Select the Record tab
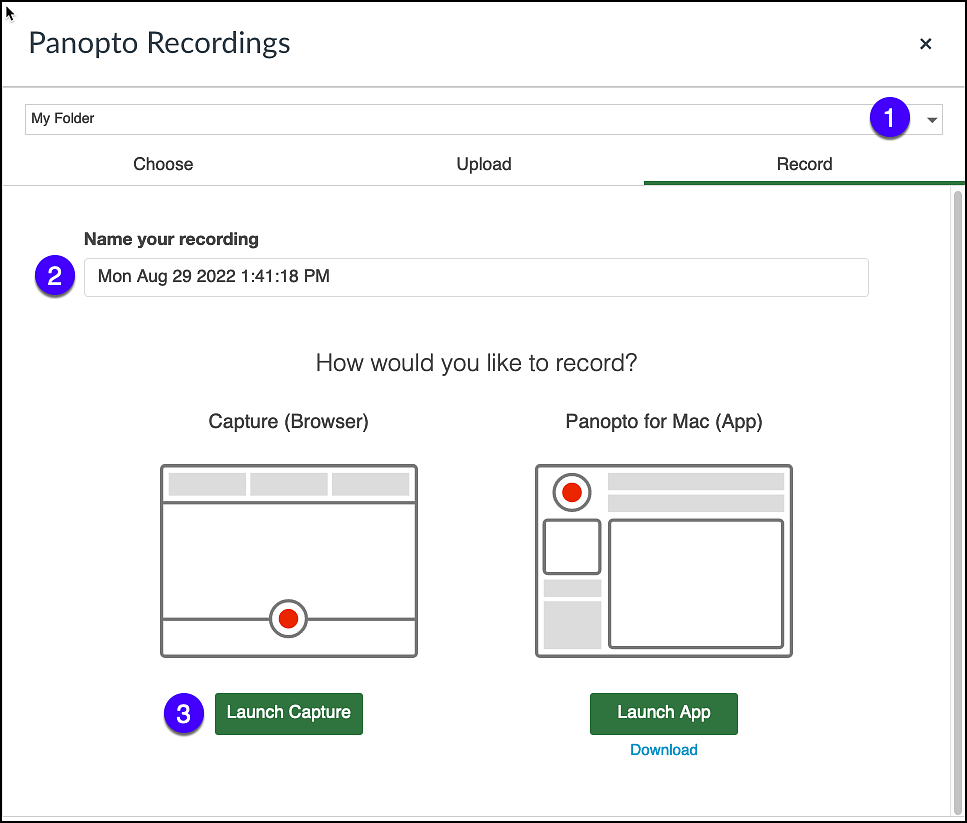The image size is (967, 823). tap(804, 164)
